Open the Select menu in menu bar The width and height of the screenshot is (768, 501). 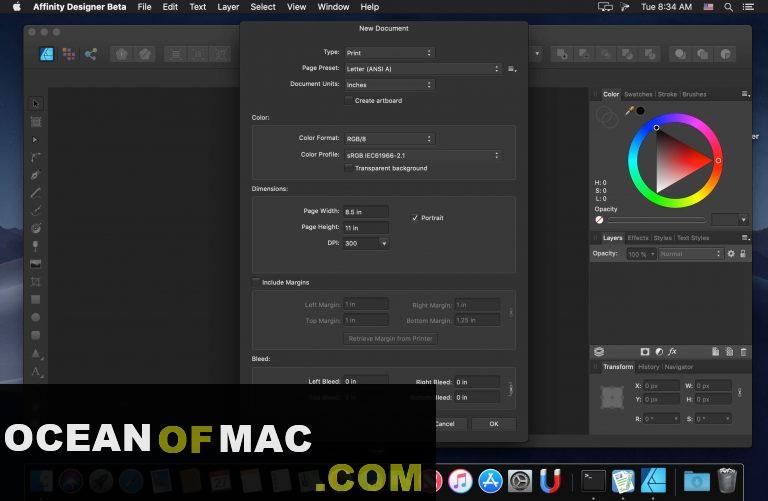tap(263, 7)
